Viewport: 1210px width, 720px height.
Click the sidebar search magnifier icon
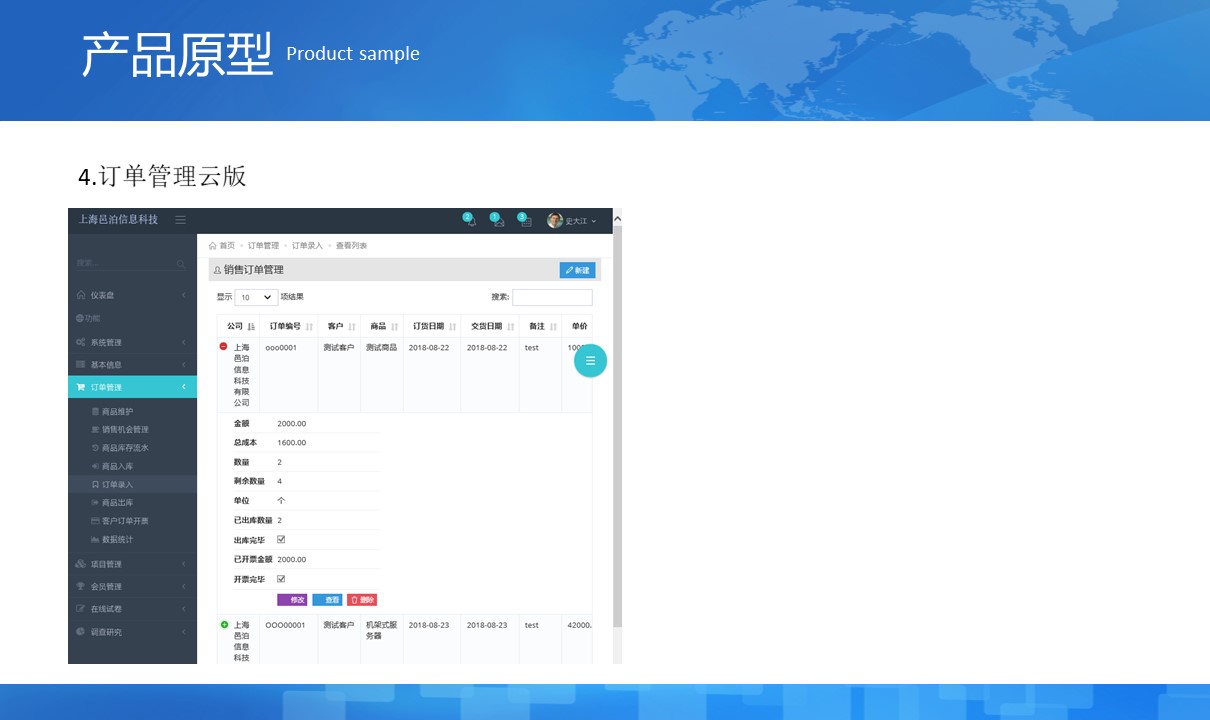tap(181, 264)
